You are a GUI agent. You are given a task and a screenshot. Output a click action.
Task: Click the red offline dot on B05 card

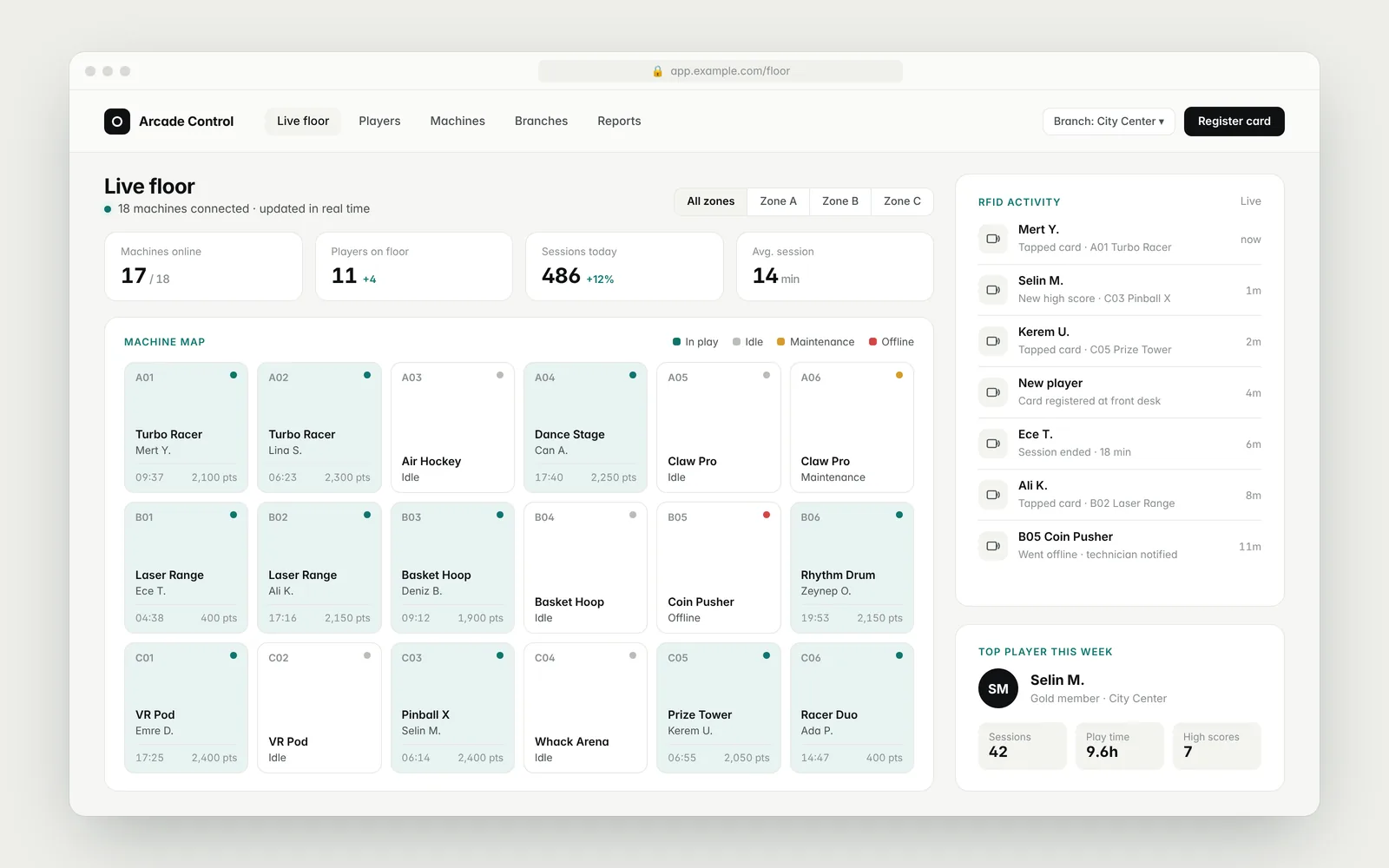[x=767, y=515]
